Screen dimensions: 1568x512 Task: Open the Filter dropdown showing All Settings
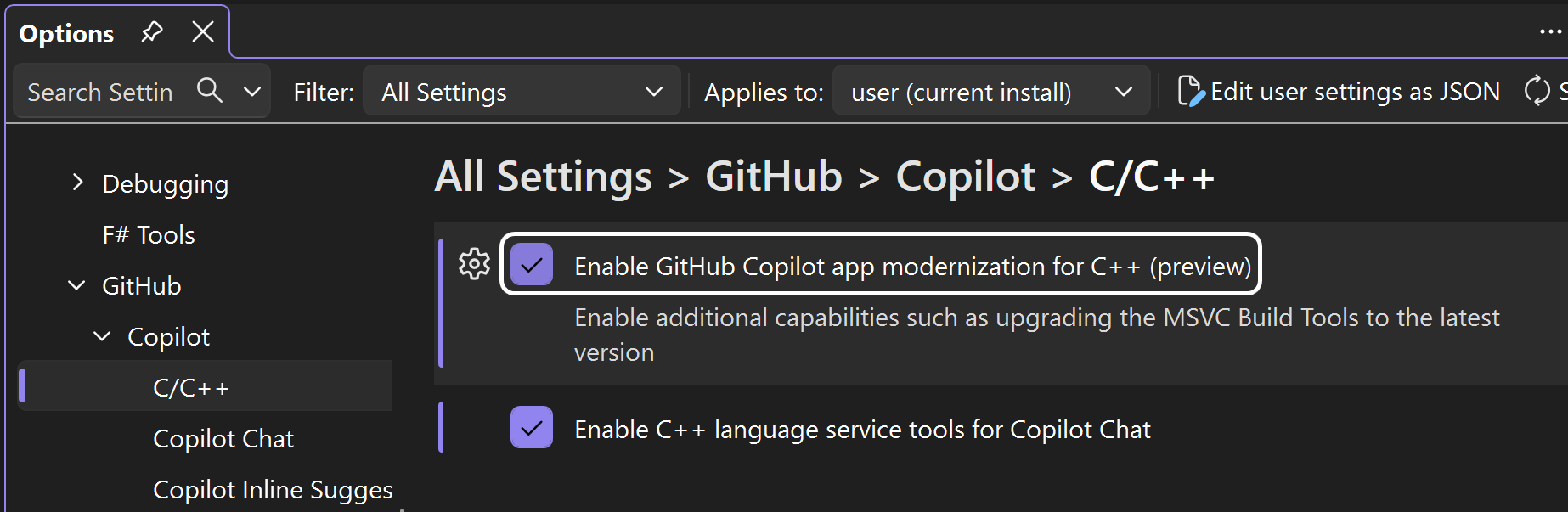tap(521, 91)
